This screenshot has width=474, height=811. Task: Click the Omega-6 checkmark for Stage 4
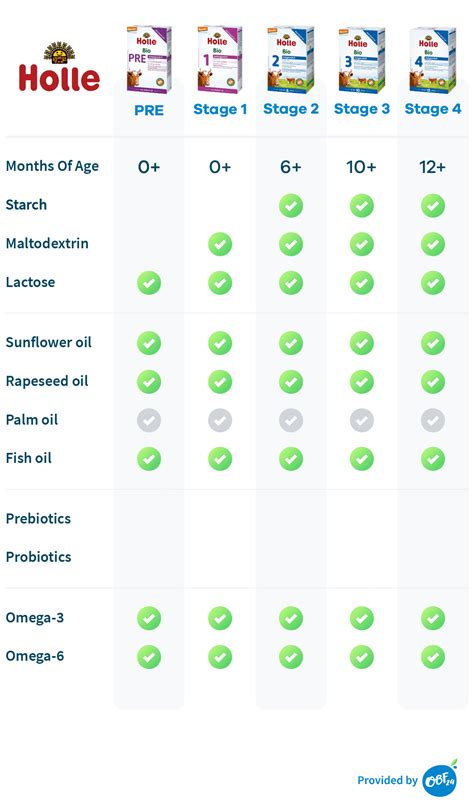433,657
